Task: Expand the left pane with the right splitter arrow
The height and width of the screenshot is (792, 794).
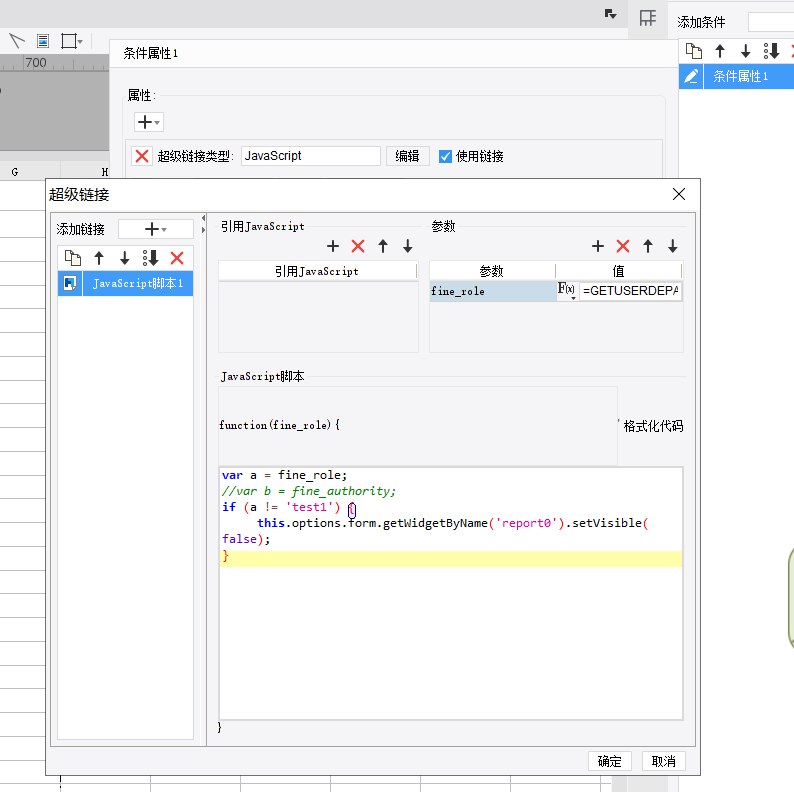Action: [x=204, y=230]
